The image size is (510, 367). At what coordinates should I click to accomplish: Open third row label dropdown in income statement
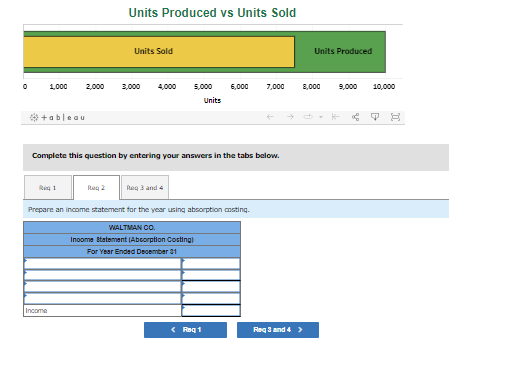pos(102,287)
